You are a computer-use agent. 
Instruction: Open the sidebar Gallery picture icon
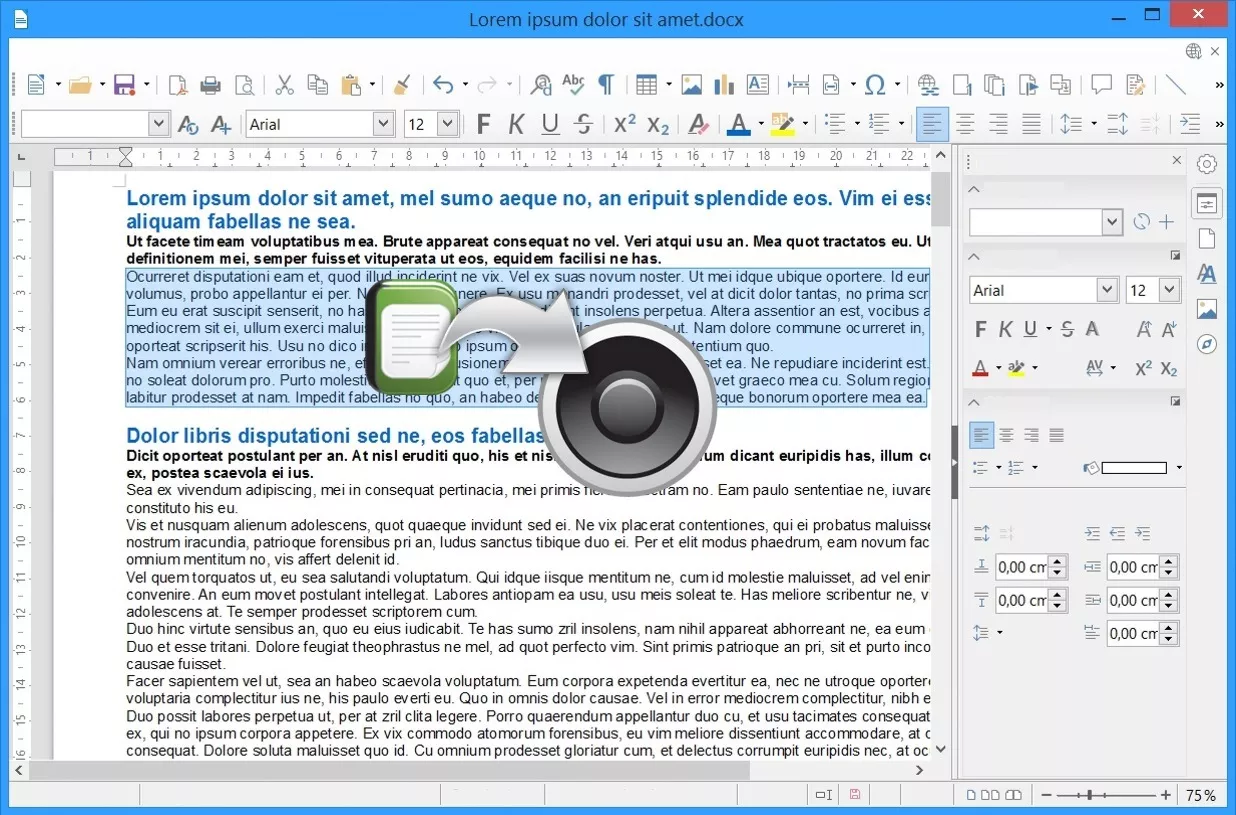click(1207, 309)
